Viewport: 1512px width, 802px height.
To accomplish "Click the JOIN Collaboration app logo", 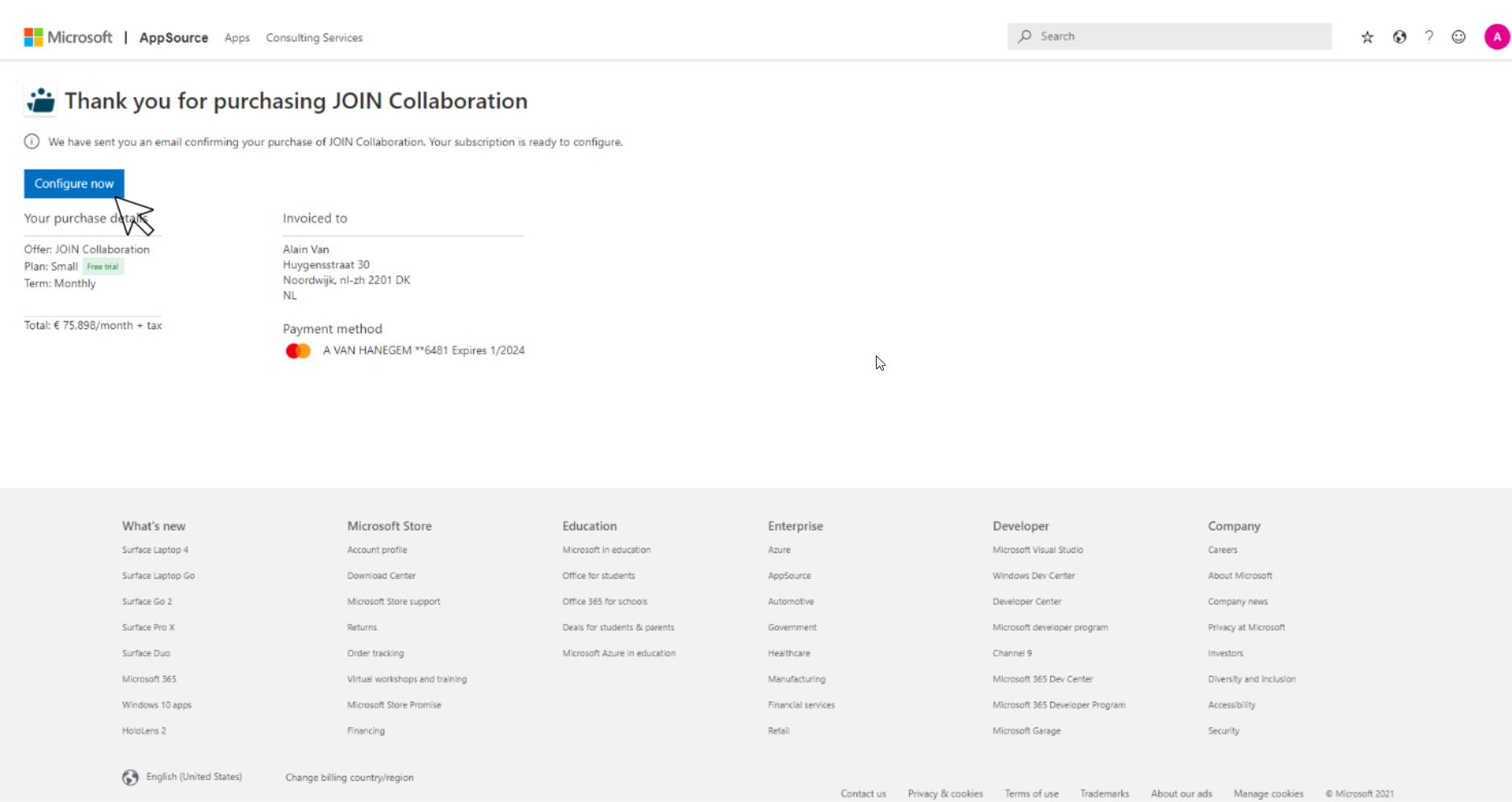I will point(40,101).
